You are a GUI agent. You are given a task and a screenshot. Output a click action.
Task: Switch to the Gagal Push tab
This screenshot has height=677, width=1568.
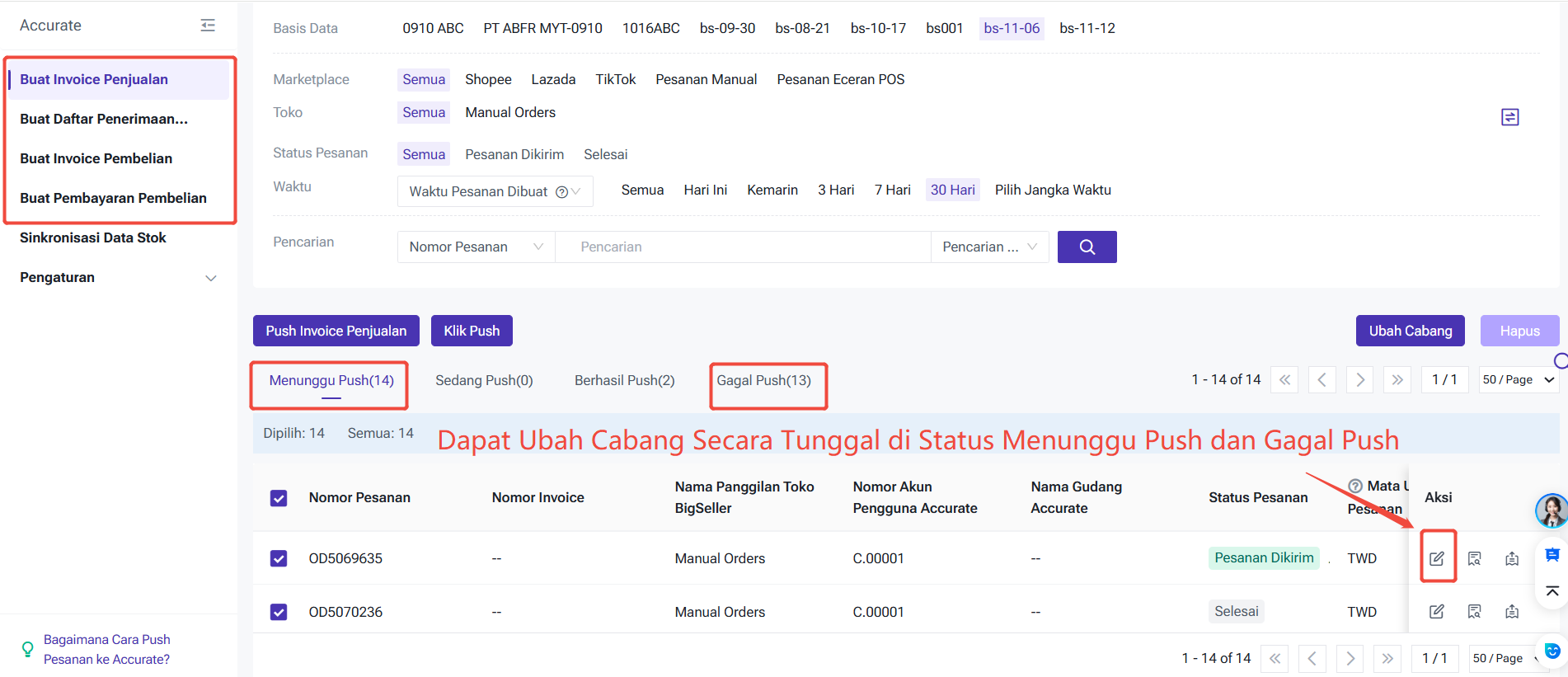pos(763,380)
